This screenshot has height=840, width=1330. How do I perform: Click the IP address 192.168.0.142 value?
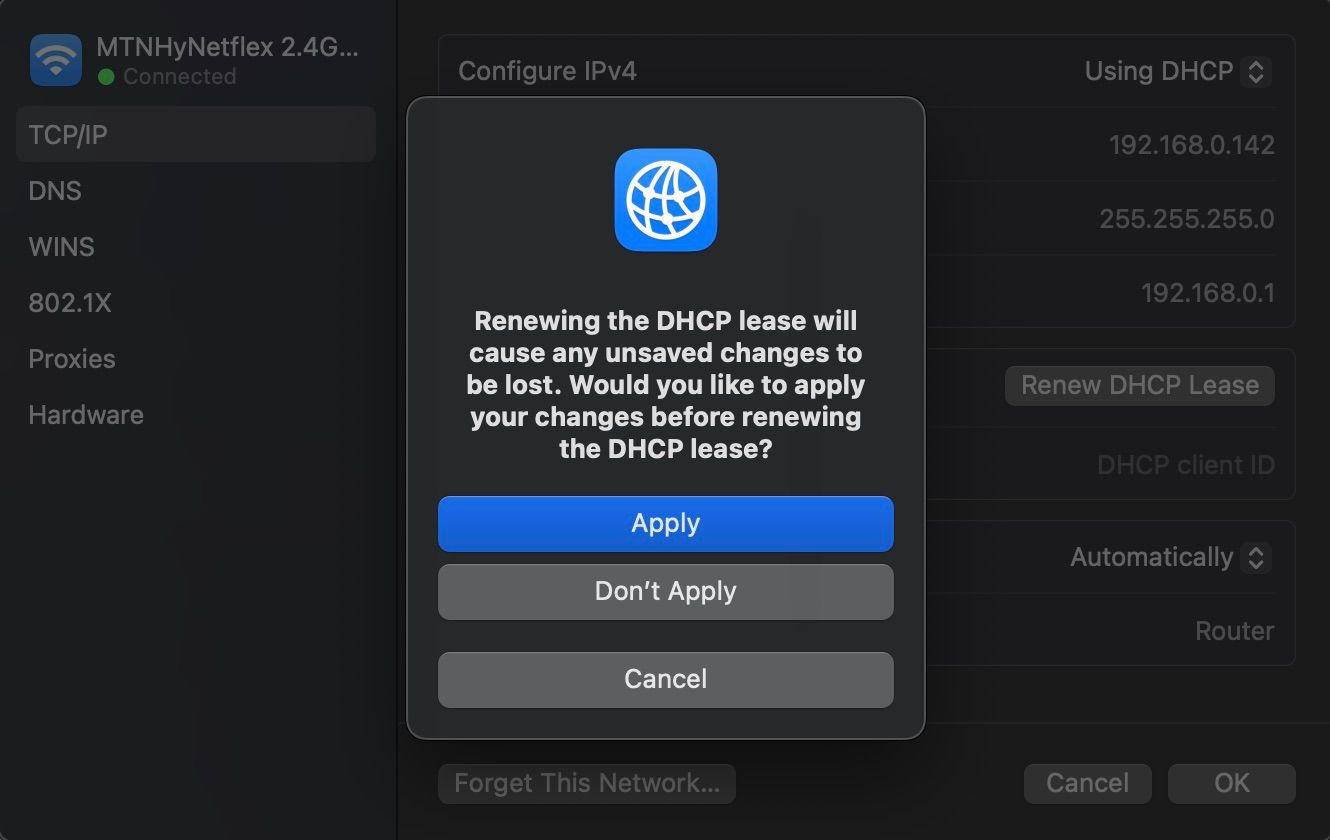pyautogui.click(x=1191, y=146)
